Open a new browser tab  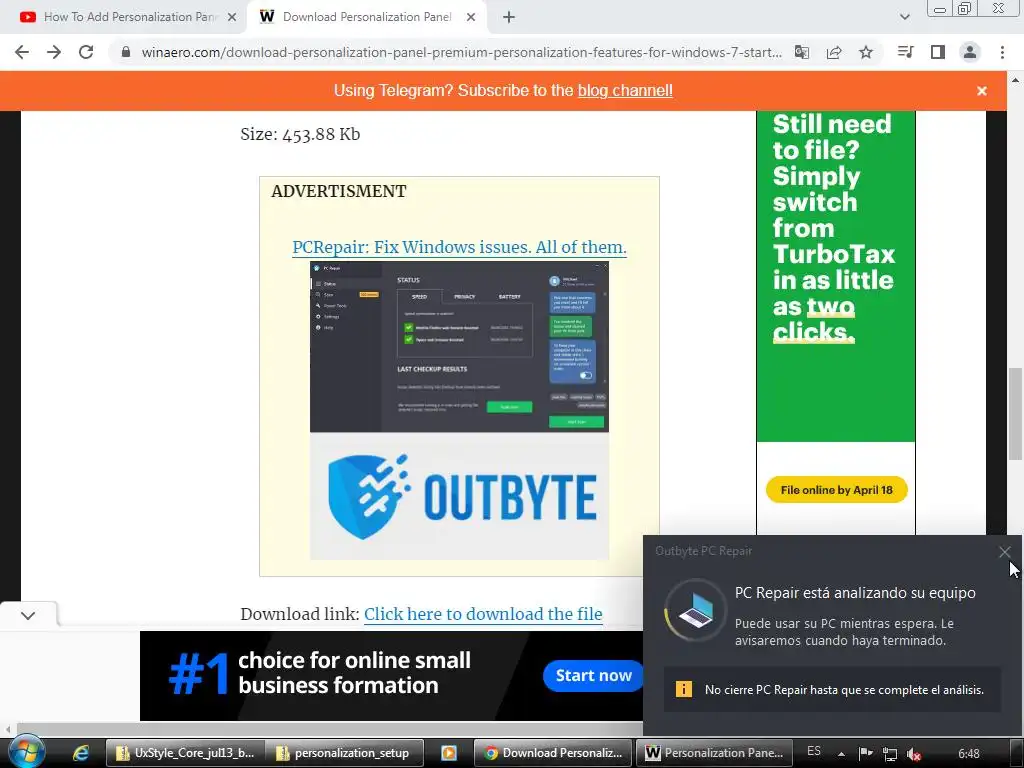click(509, 17)
